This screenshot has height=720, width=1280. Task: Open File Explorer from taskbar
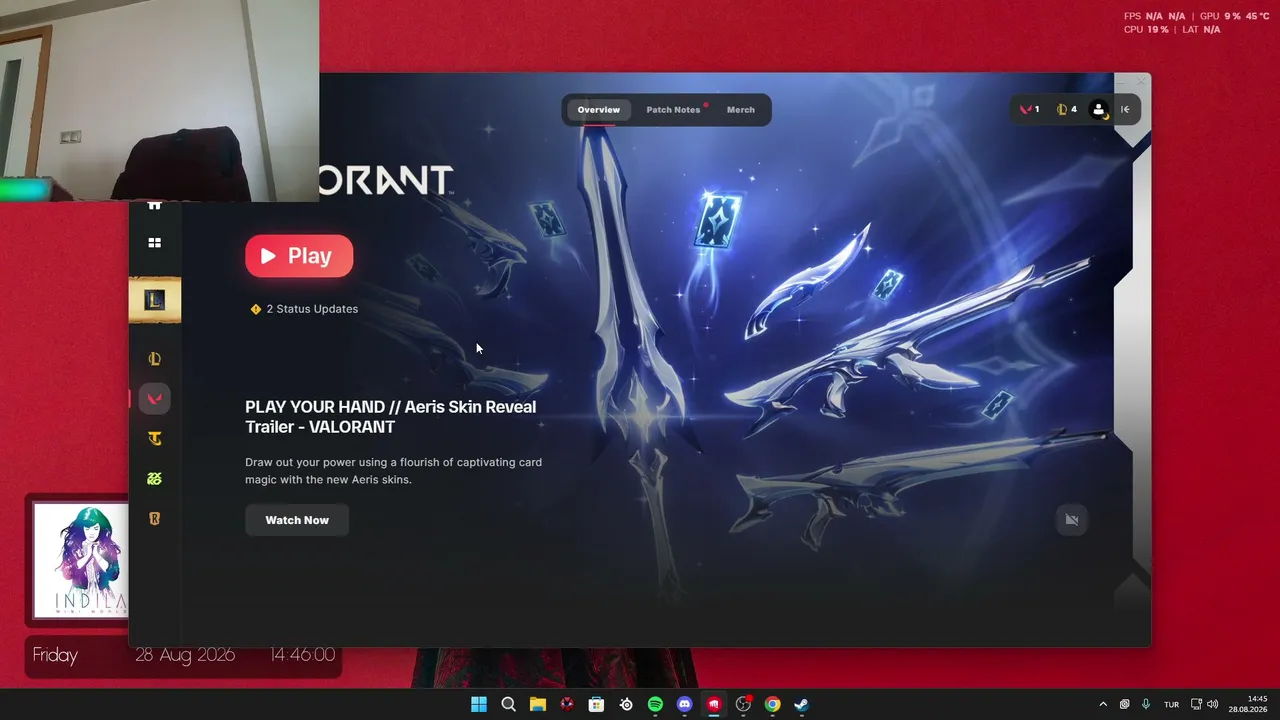[x=537, y=704]
